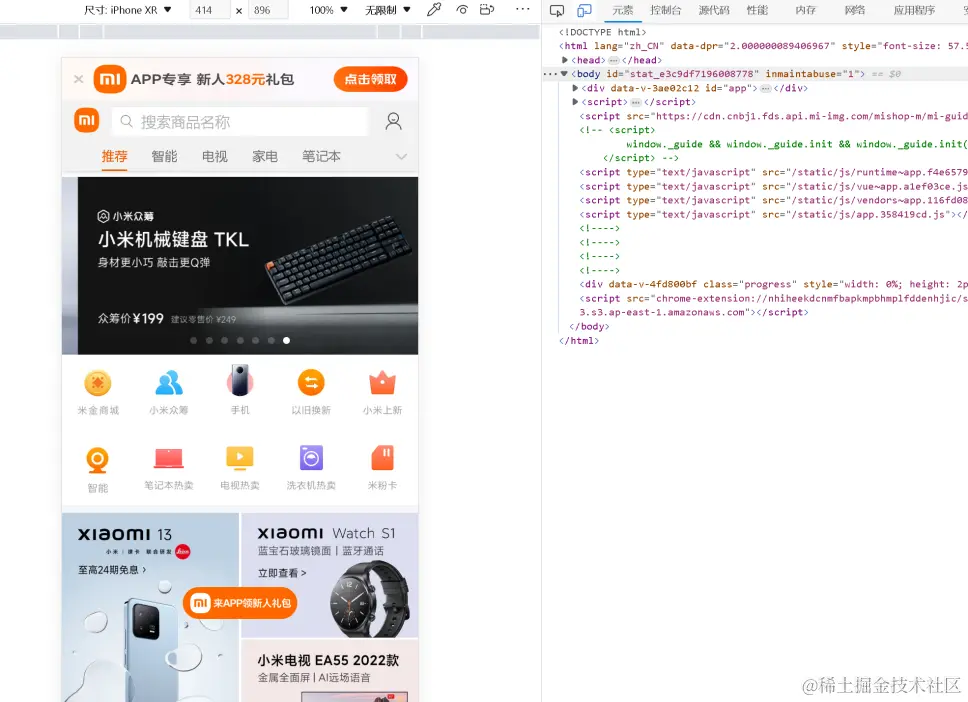Select the 家电 tab
Viewport: 968px width, 702px height.
click(265, 156)
